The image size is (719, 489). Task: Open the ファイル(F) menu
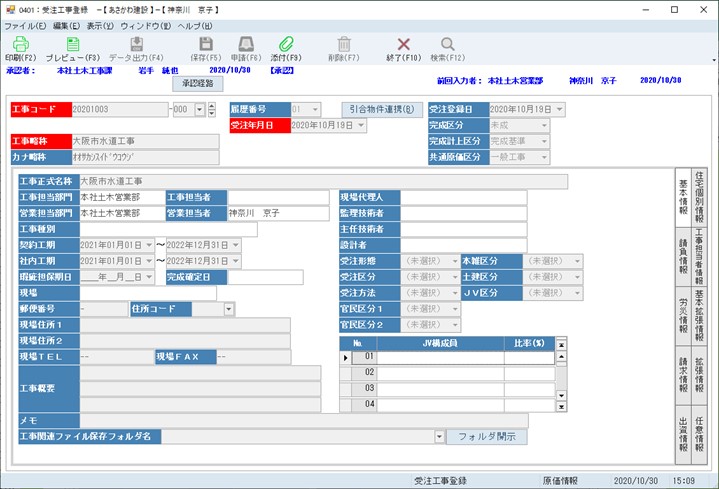(x=26, y=24)
